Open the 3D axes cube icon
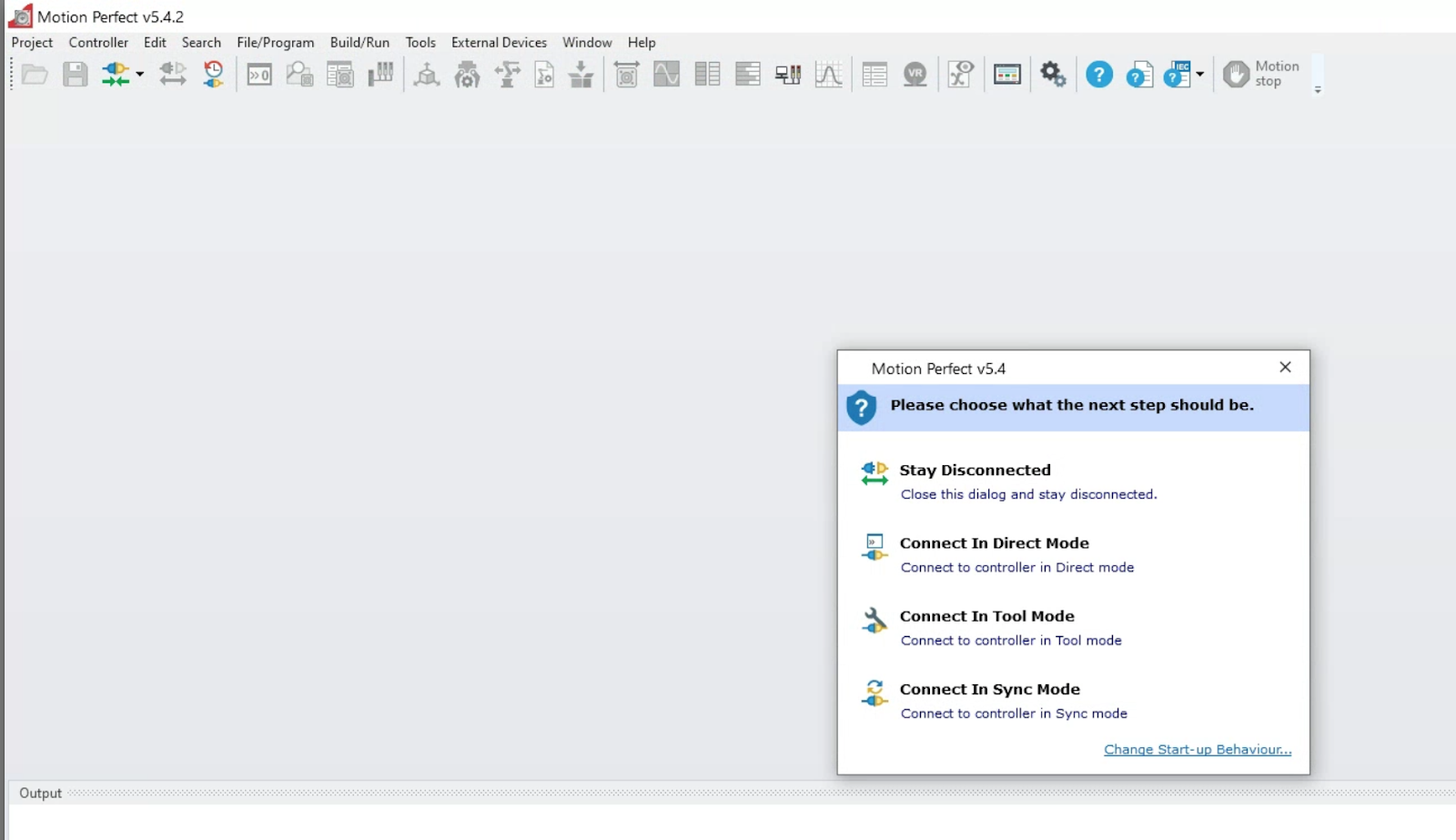1456x840 pixels. 427,75
